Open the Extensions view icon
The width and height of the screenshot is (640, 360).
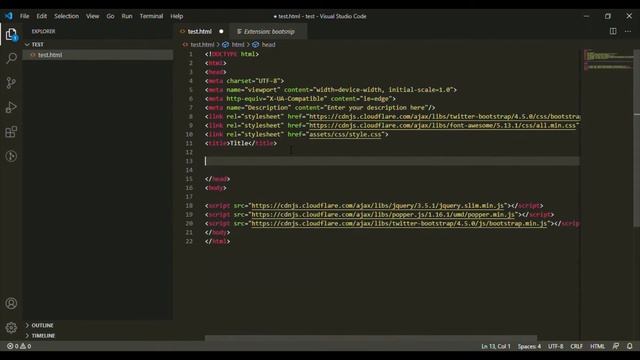(x=11, y=132)
